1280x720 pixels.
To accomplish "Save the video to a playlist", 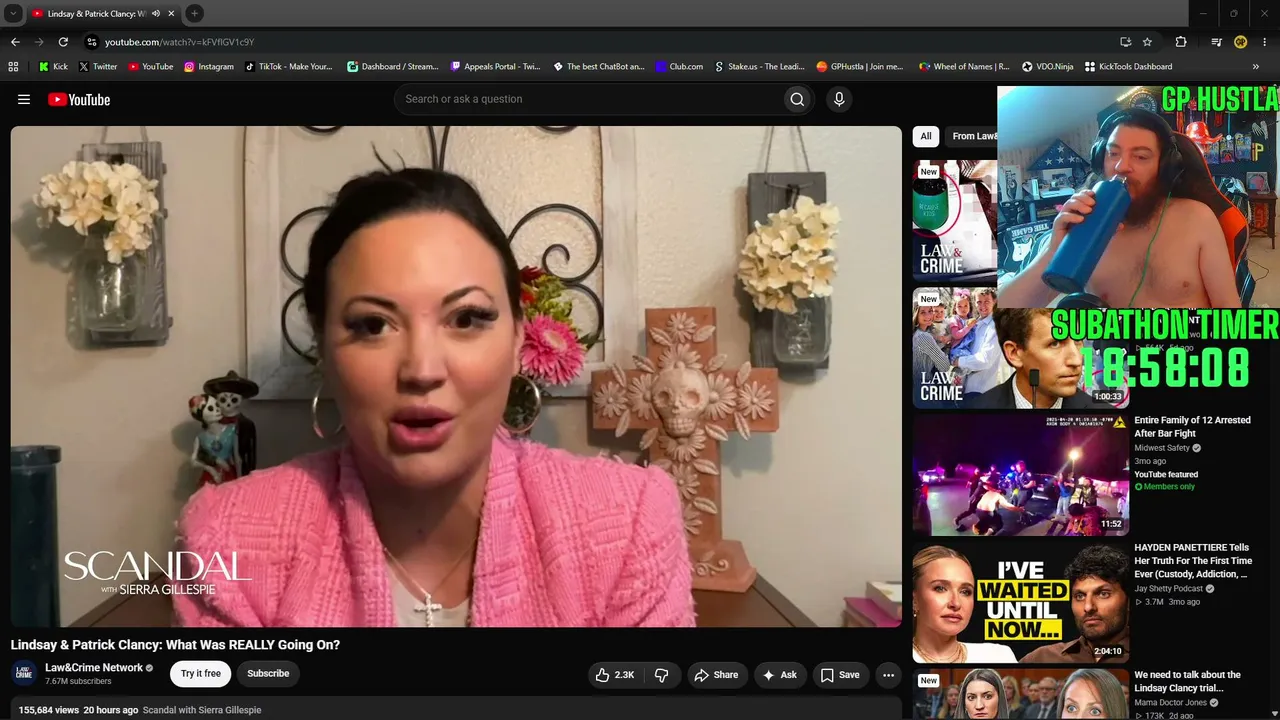I will (x=840, y=675).
